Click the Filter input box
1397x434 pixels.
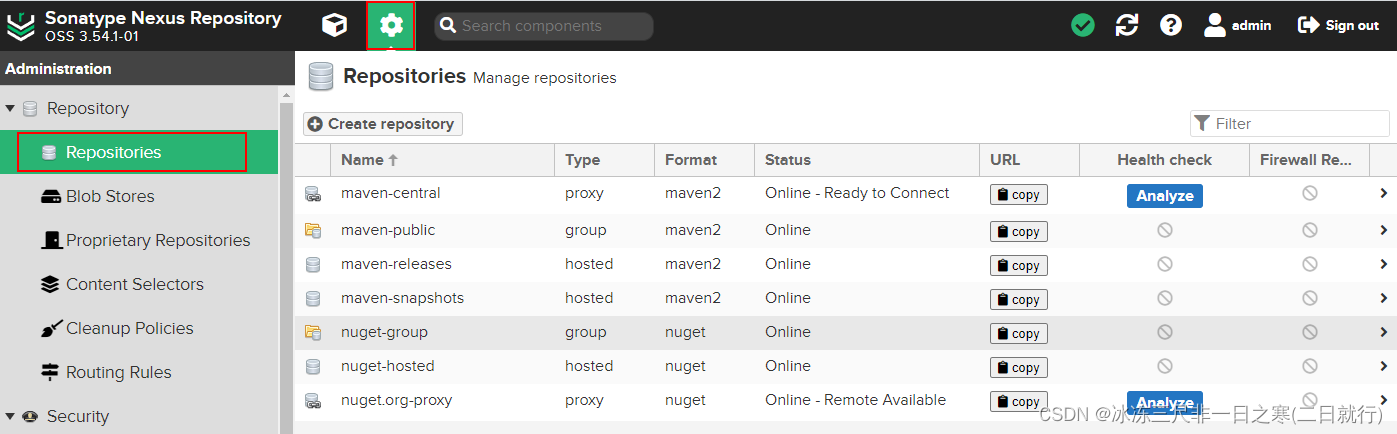pos(1290,123)
